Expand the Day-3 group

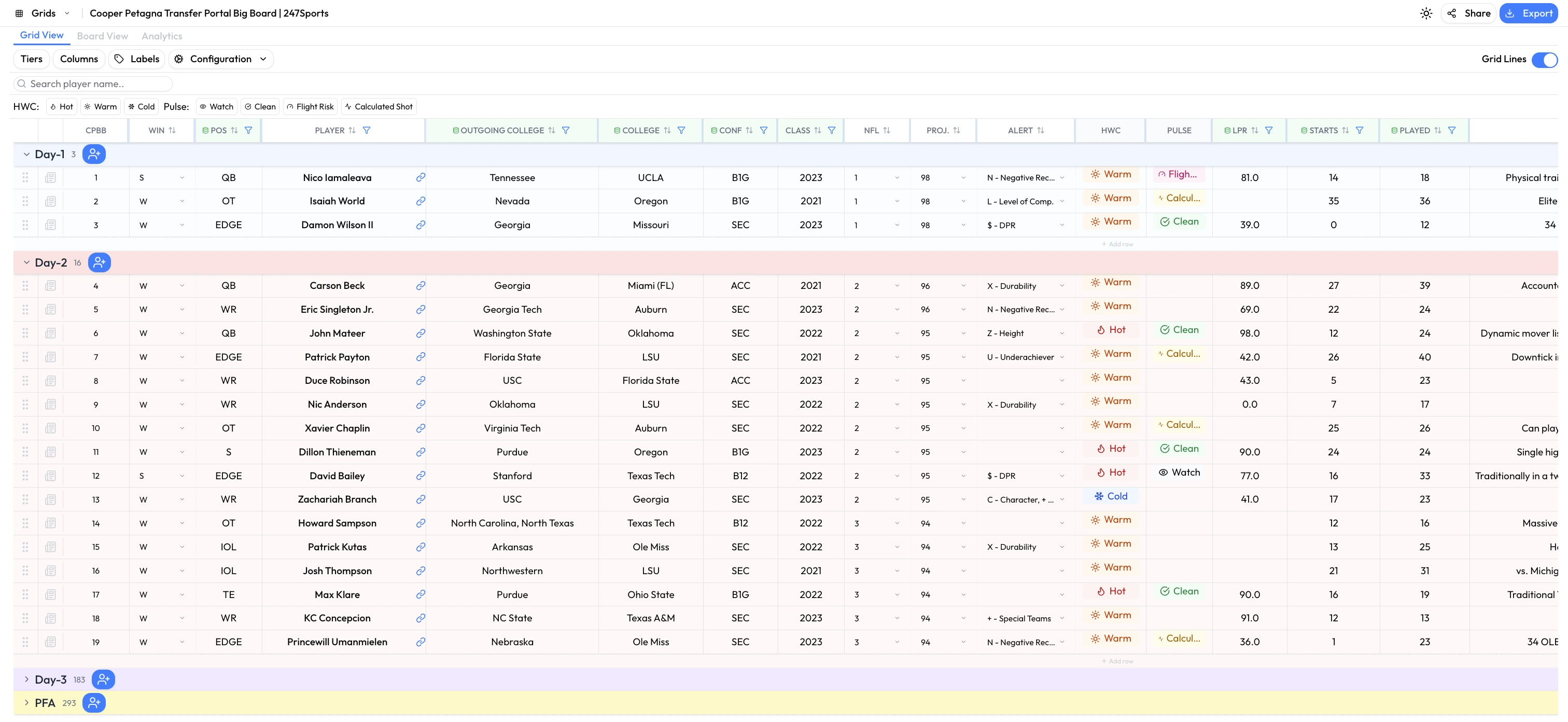[x=26, y=679]
